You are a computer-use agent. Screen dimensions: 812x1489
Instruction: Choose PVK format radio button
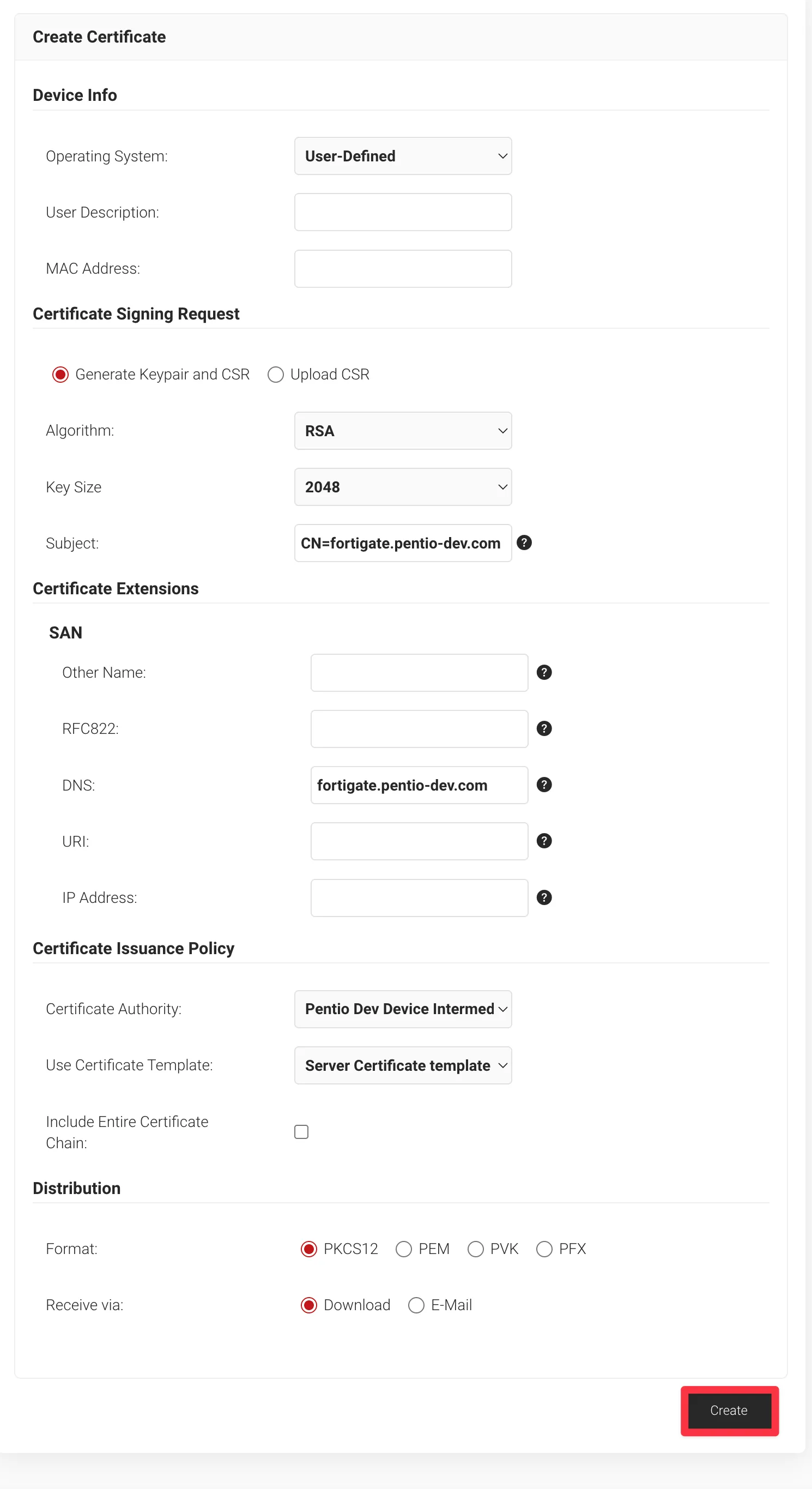coord(475,1249)
